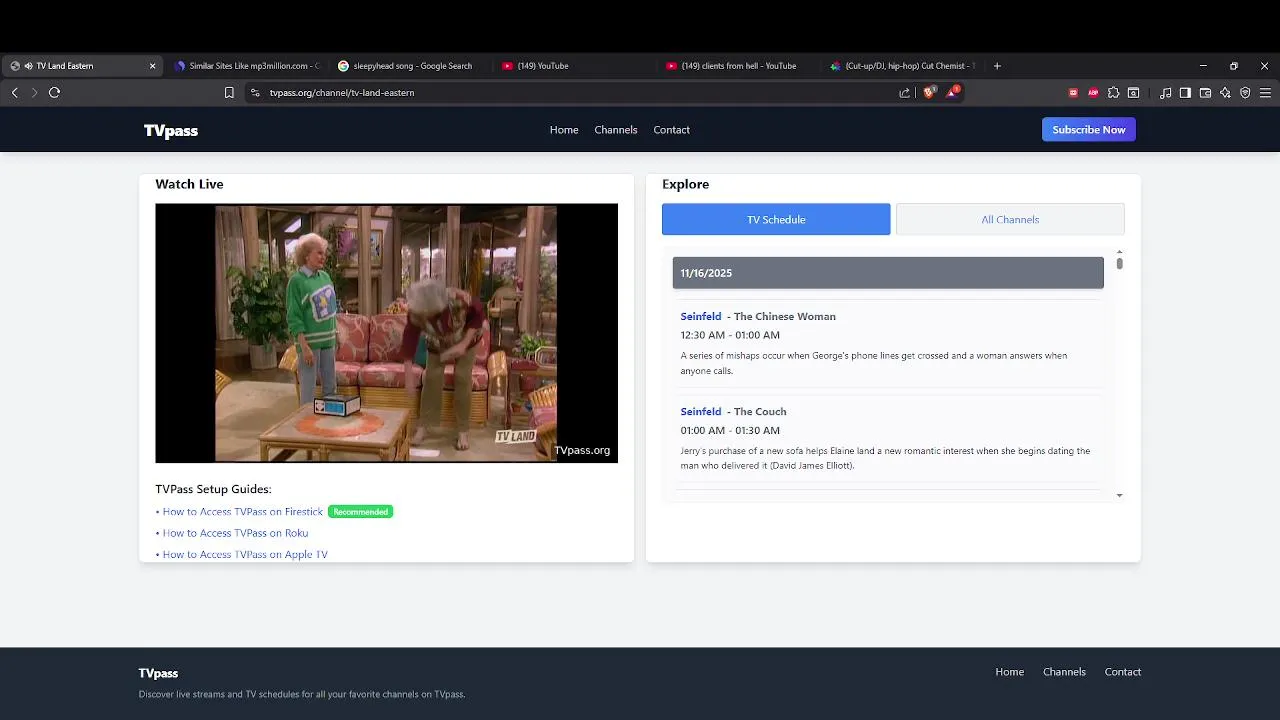Open the extensions puzzle-piece menu
1280x720 pixels.
click(1113, 92)
